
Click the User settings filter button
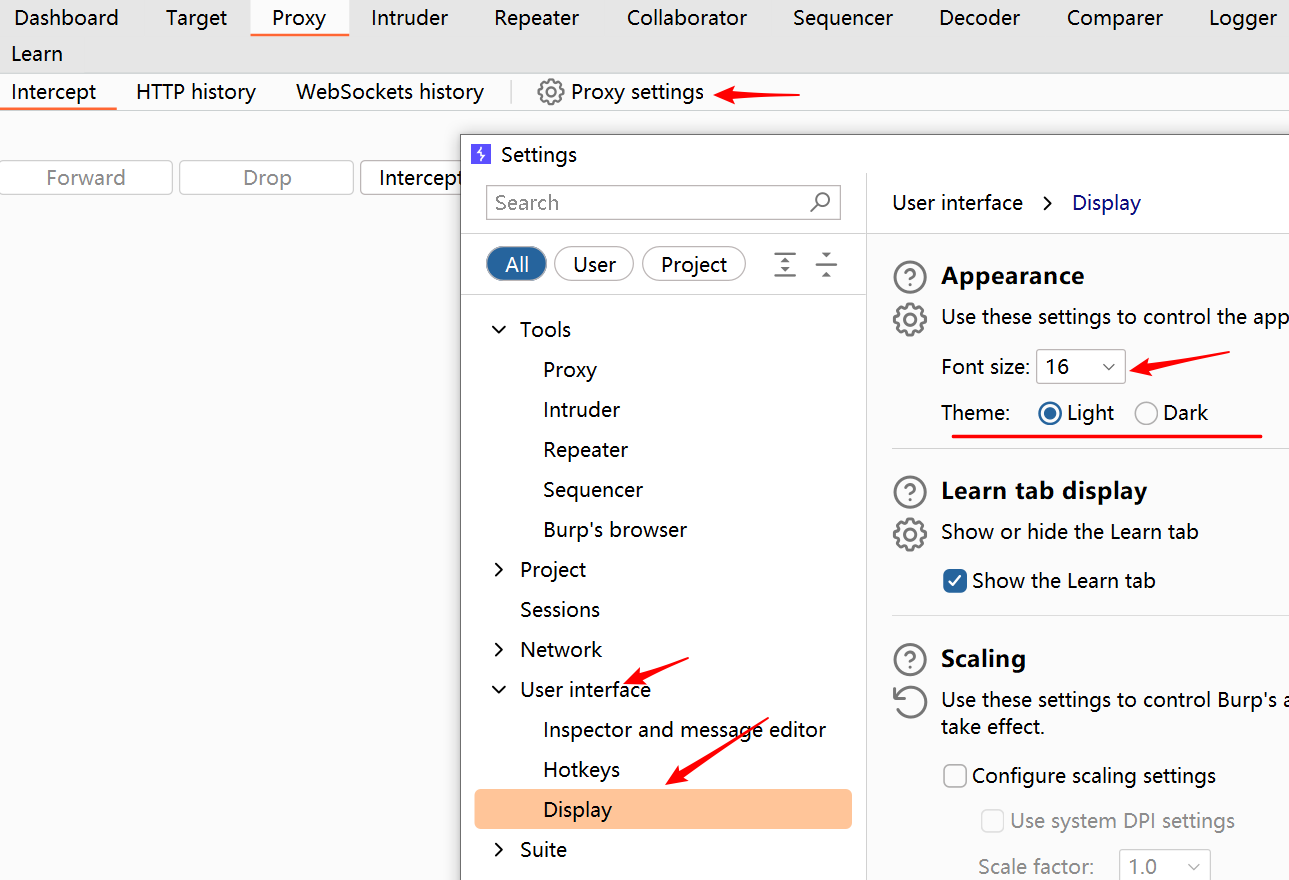594,265
